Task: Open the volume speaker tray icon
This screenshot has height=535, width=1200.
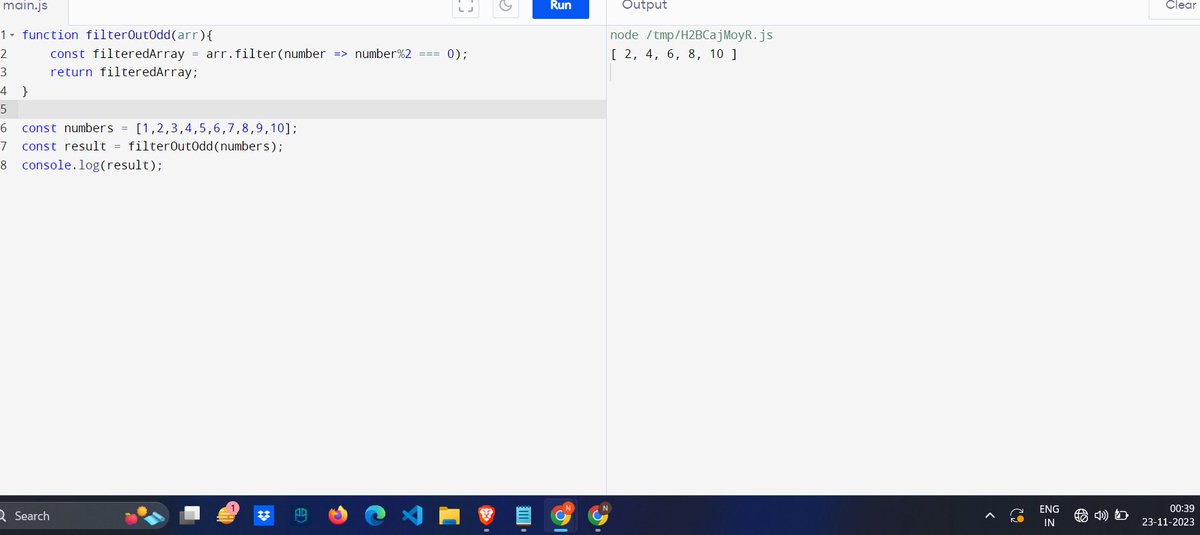Action: coord(1101,516)
